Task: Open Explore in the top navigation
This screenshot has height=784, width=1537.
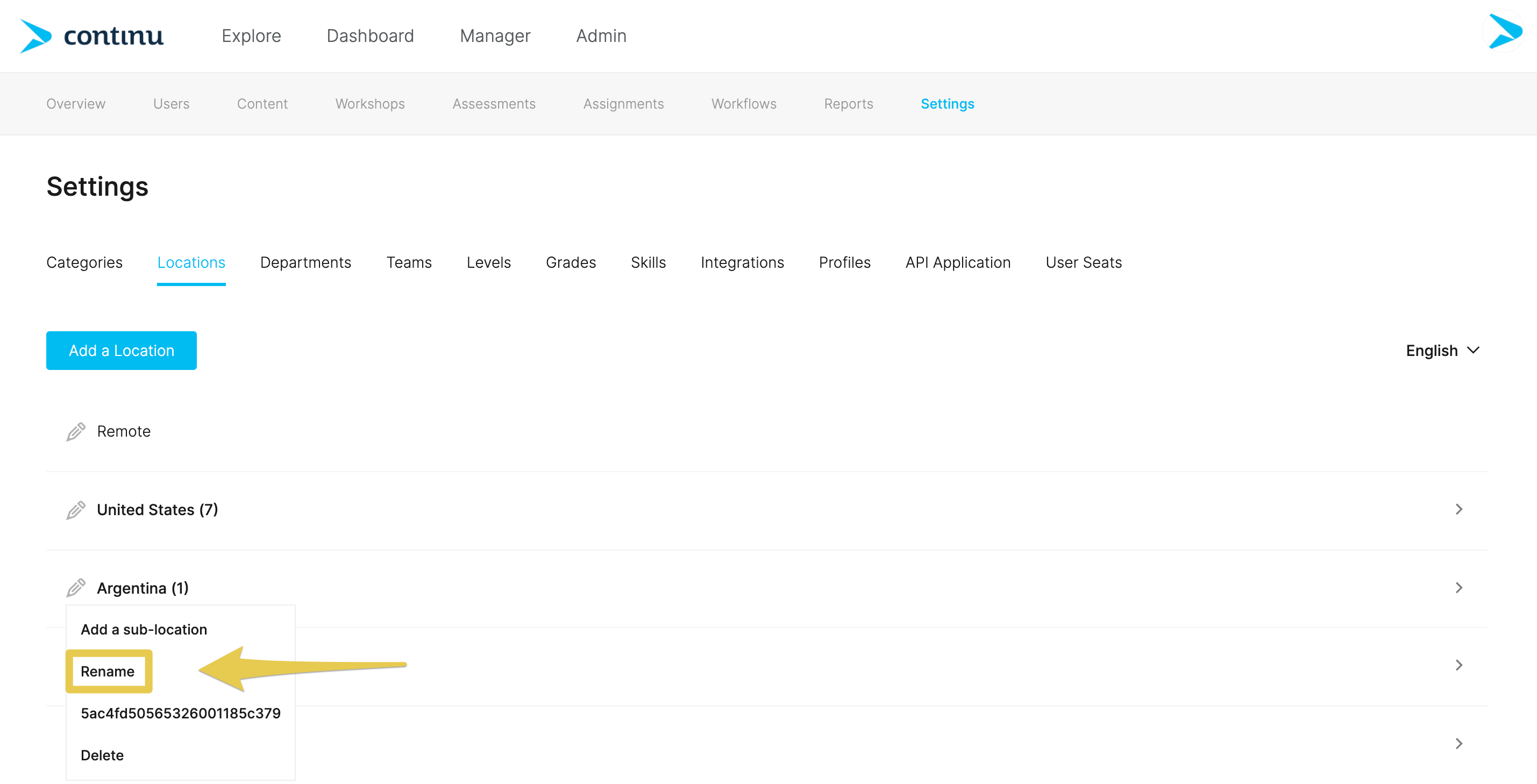Action: click(x=251, y=36)
